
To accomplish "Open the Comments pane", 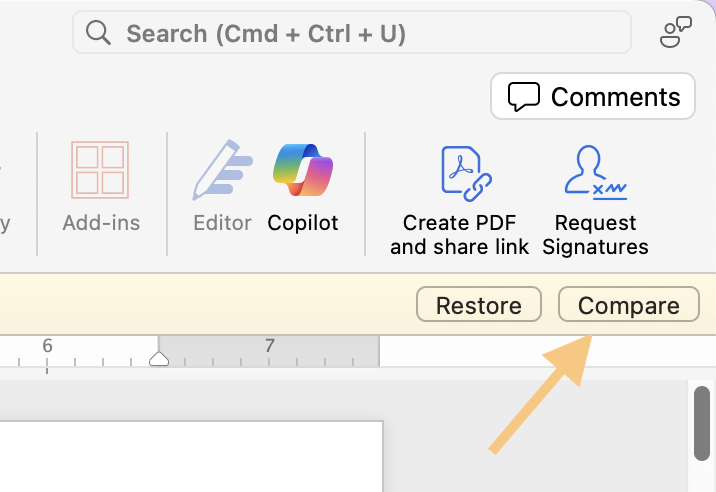I will click(x=593, y=96).
